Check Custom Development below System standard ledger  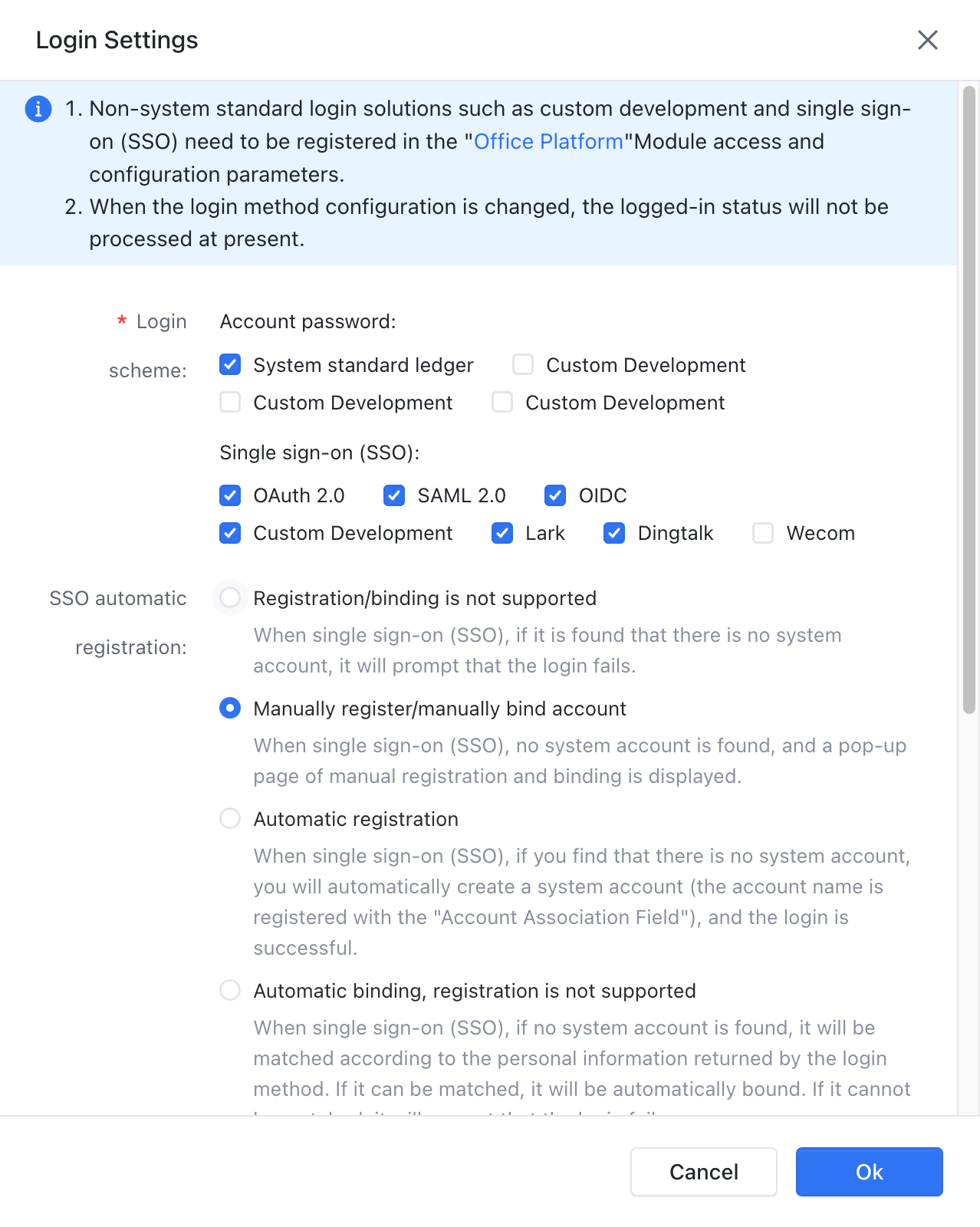[230, 402]
